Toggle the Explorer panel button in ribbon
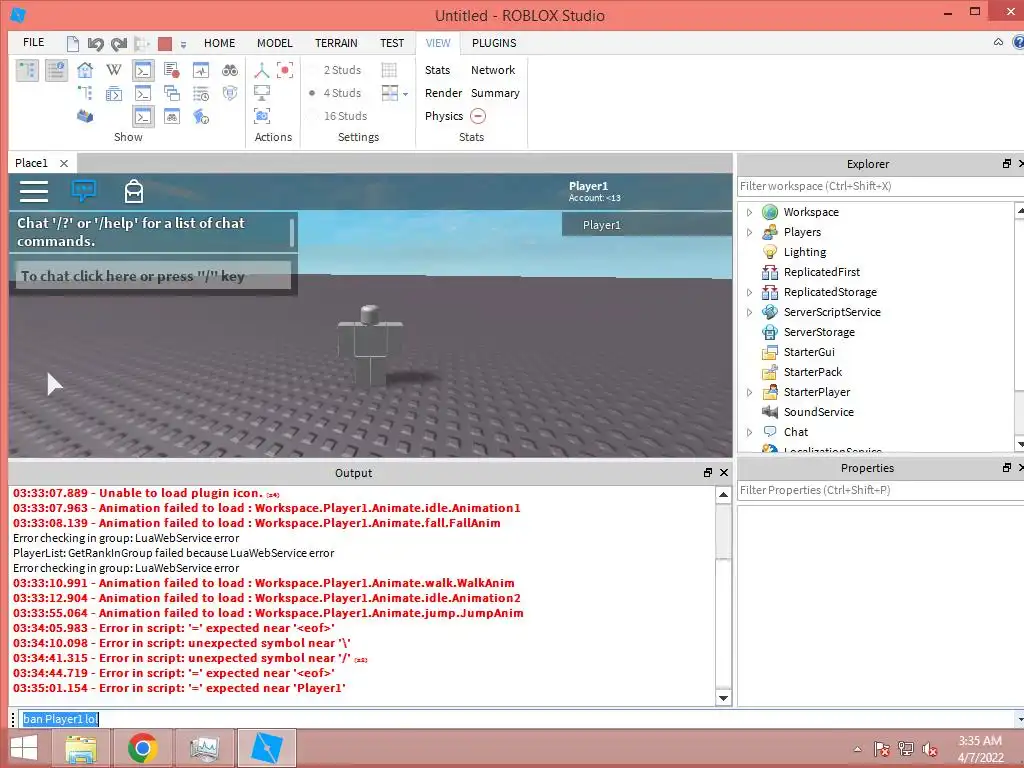This screenshot has height=768, width=1024. point(27,70)
